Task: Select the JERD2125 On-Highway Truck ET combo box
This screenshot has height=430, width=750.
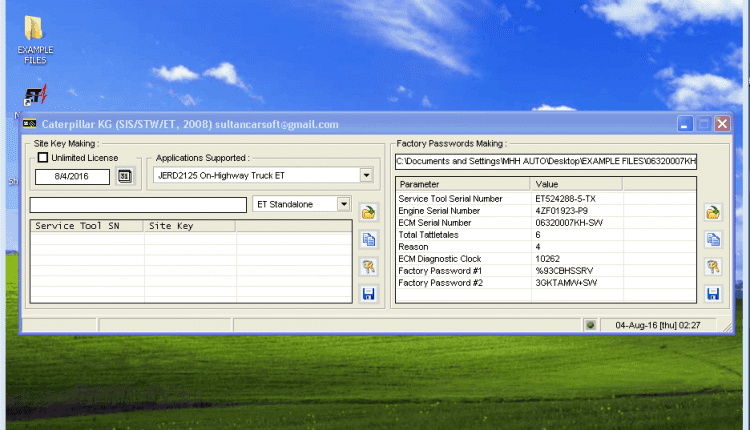Action: (x=263, y=175)
